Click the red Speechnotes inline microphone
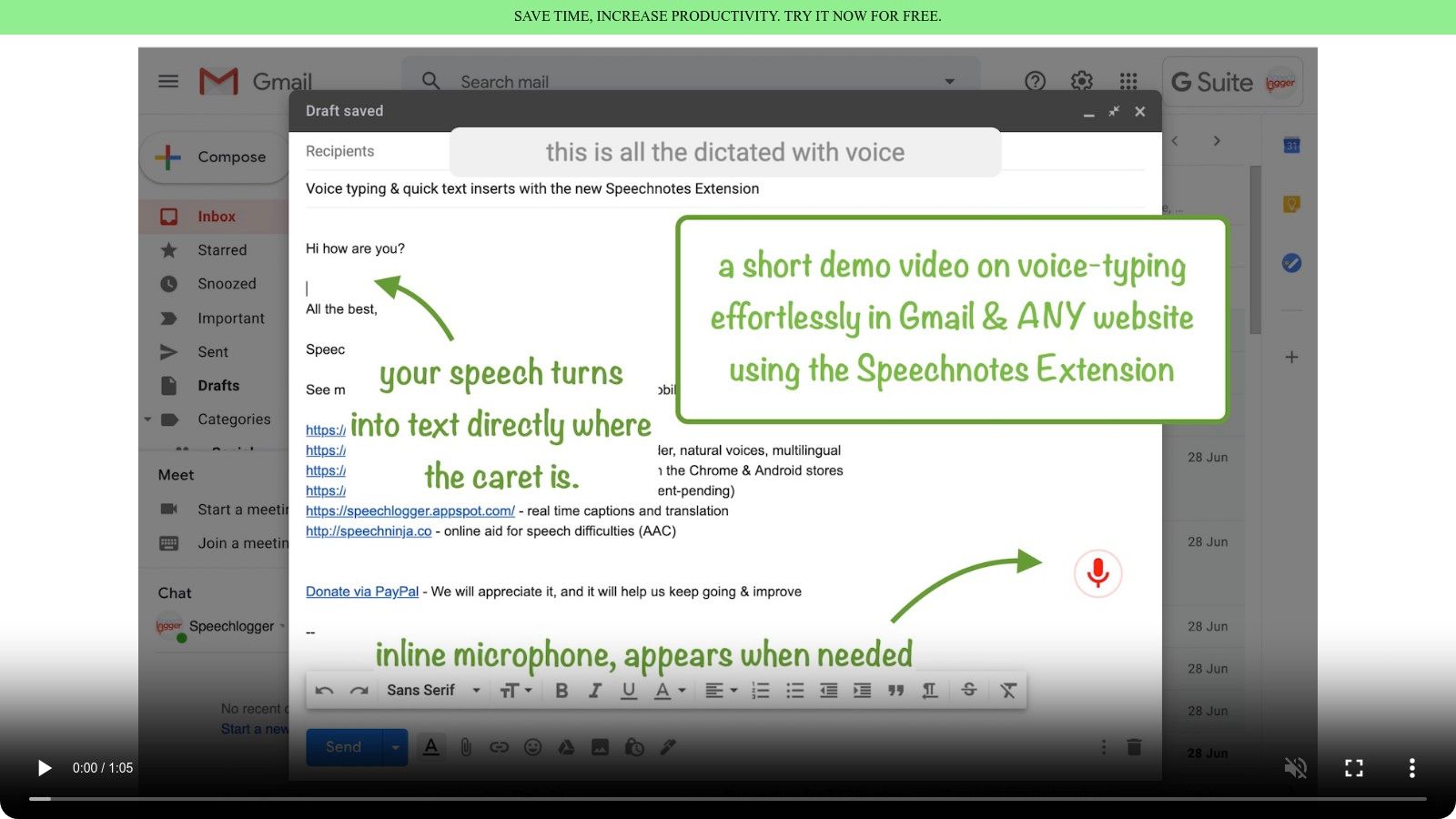The height and width of the screenshot is (819, 1456). coord(1097,573)
